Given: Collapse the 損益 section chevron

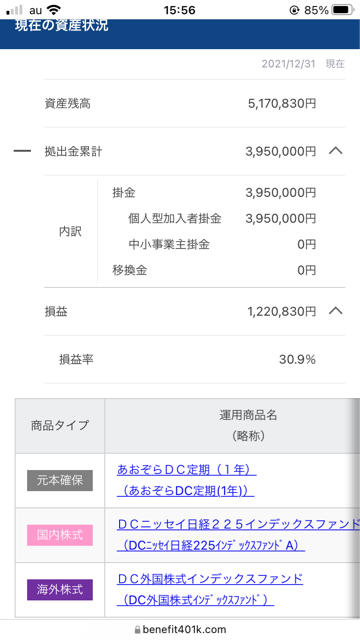Looking at the screenshot, I should pos(336,311).
